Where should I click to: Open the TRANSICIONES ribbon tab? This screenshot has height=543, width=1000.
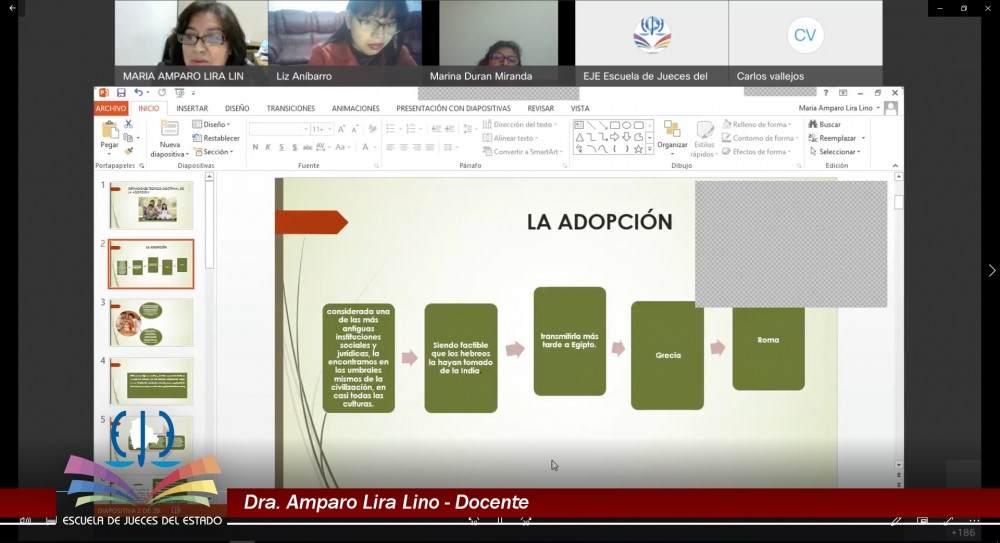point(290,108)
